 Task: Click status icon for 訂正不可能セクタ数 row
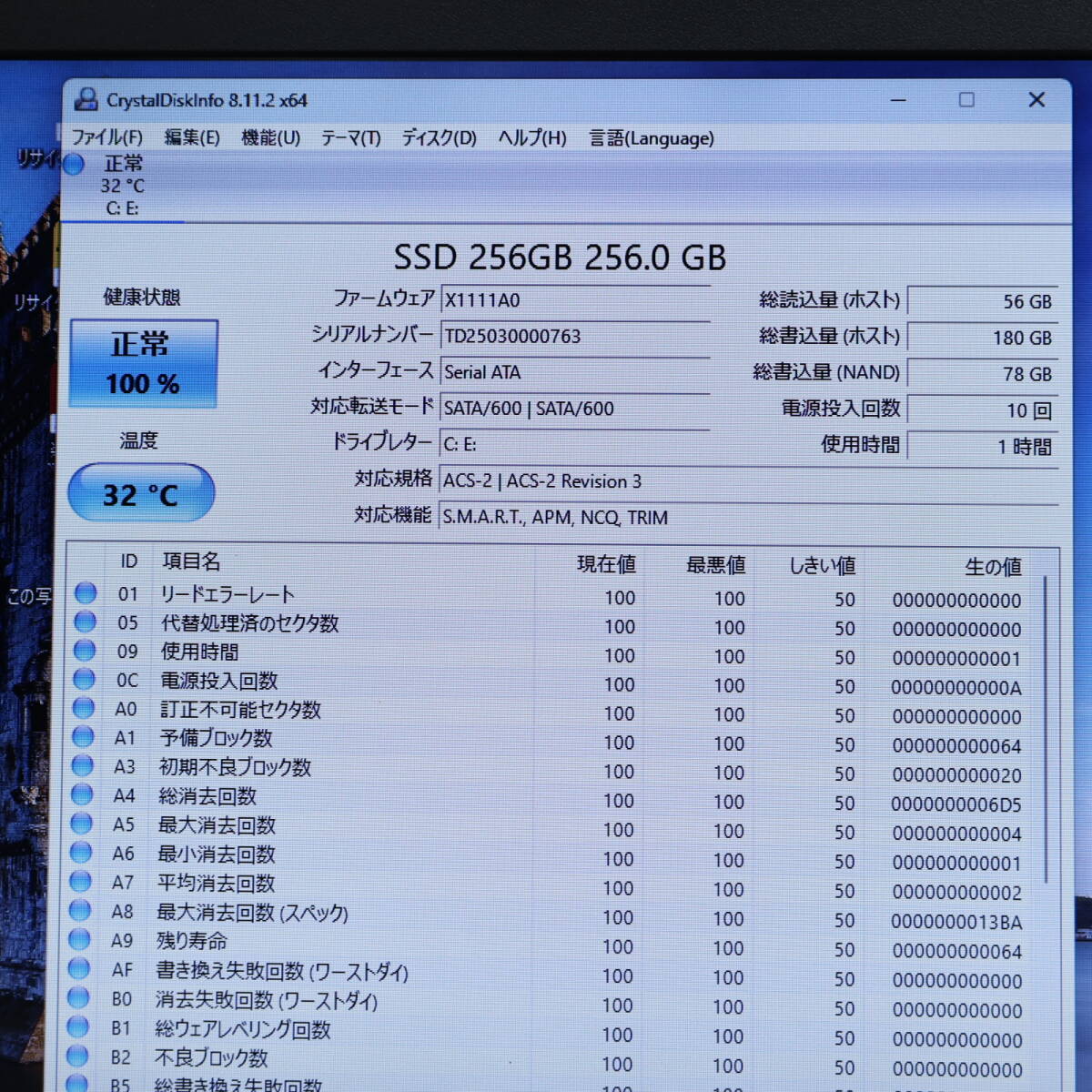click(84, 708)
